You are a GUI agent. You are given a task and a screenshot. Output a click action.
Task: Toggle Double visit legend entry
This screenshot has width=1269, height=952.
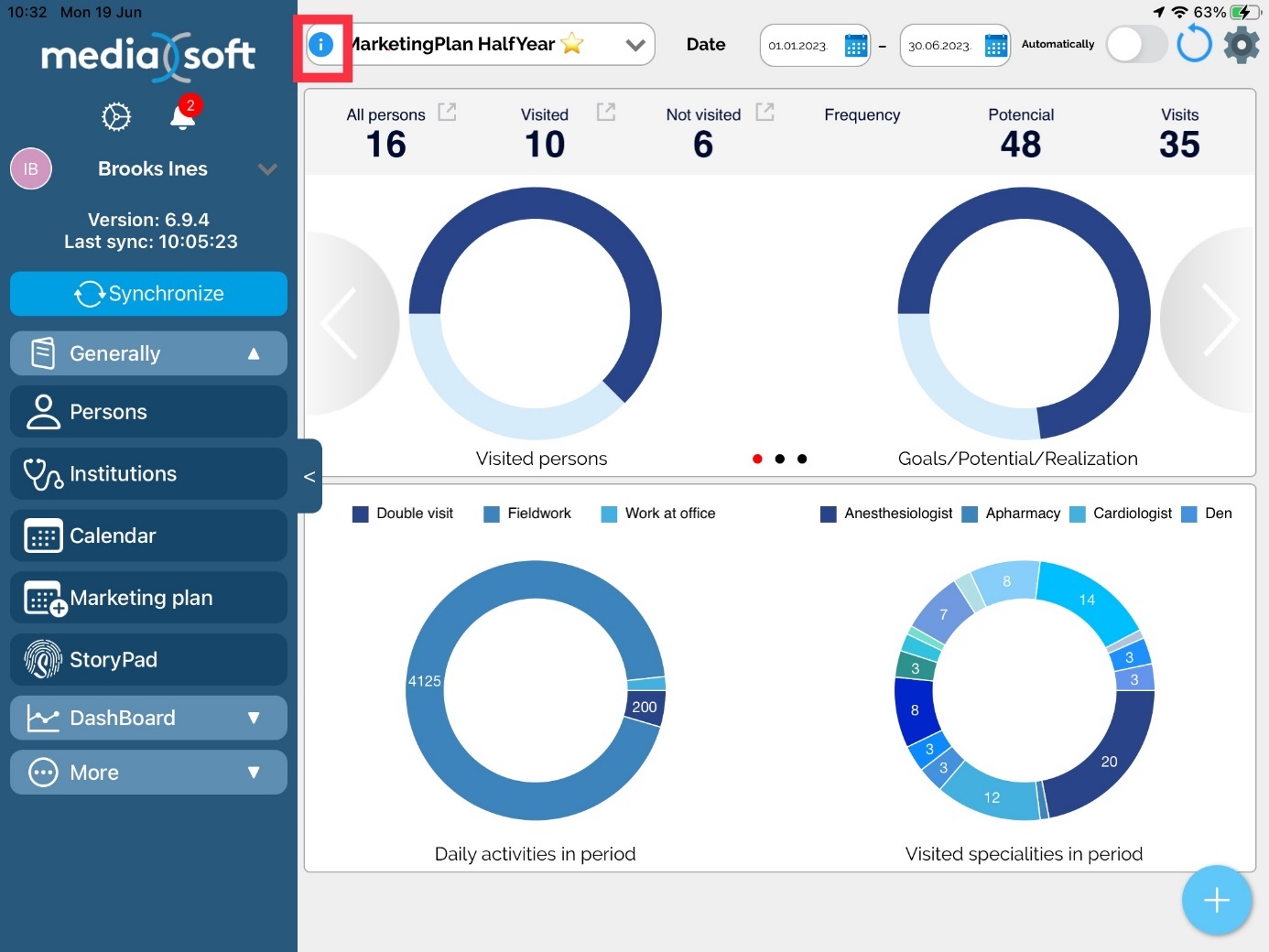(403, 514)
